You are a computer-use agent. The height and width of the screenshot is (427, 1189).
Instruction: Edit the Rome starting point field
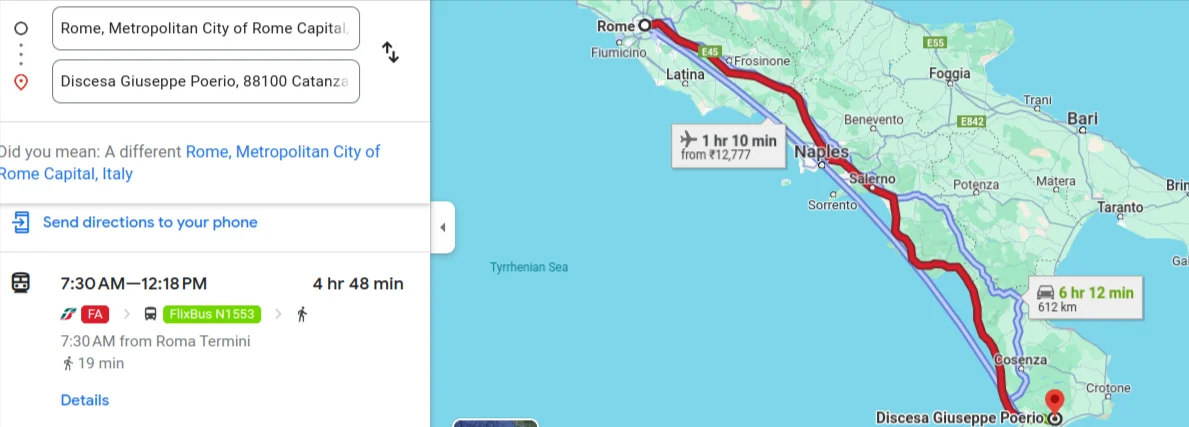pos(205,28)
